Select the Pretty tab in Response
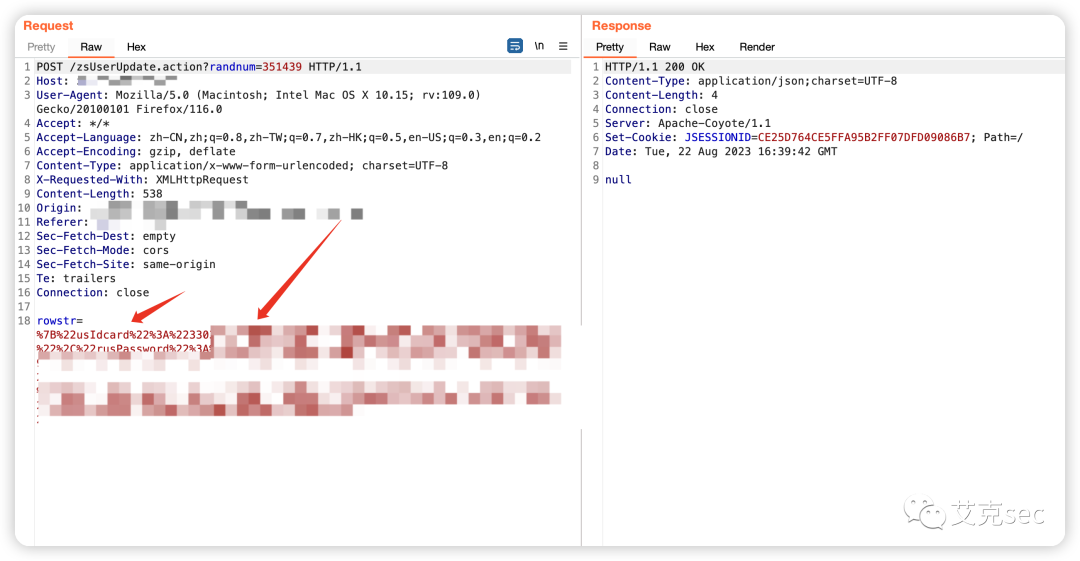1080x561 pixels. coord(609,47)
